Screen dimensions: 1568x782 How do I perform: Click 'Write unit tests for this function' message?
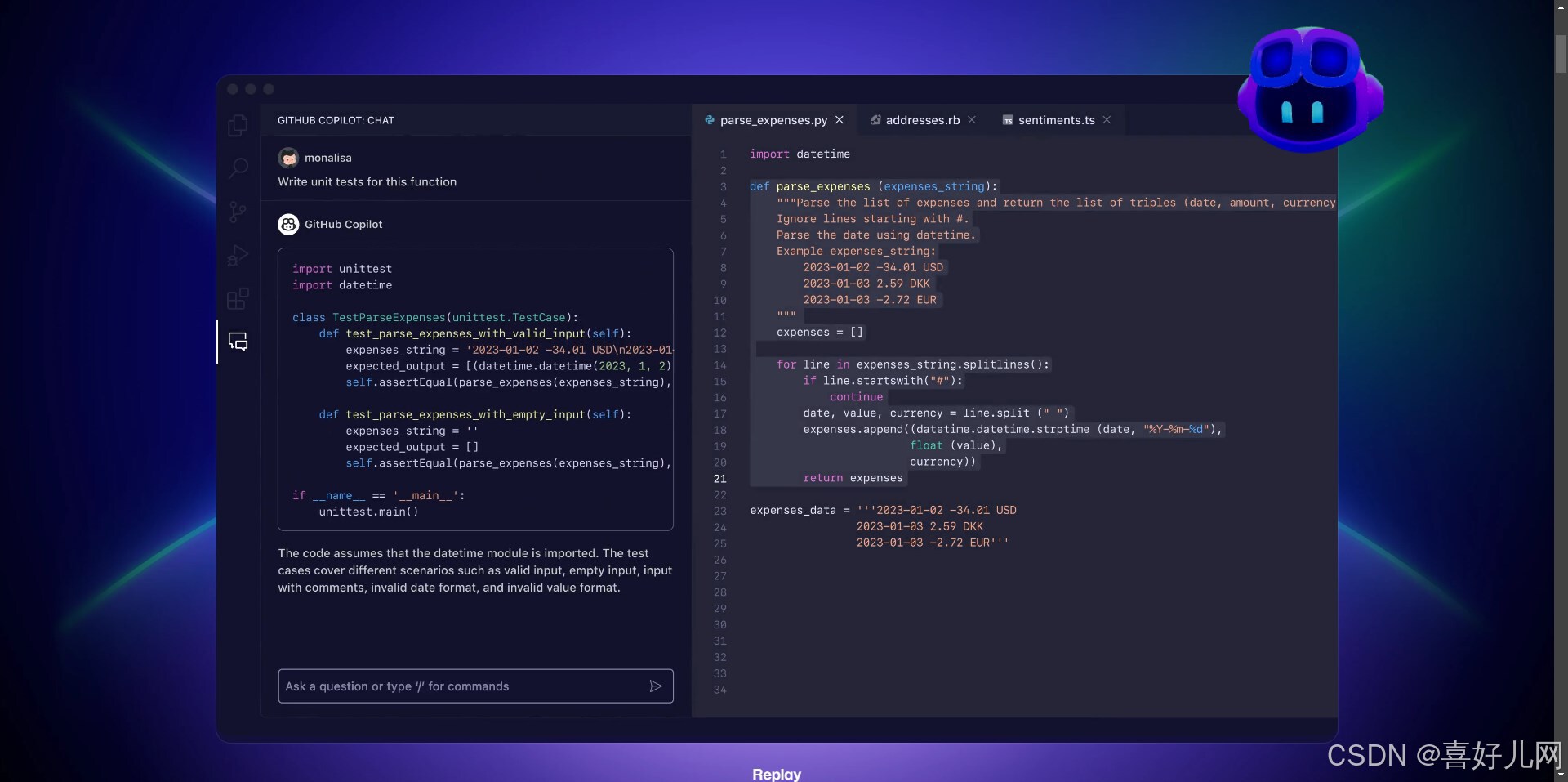pos(367,181)
